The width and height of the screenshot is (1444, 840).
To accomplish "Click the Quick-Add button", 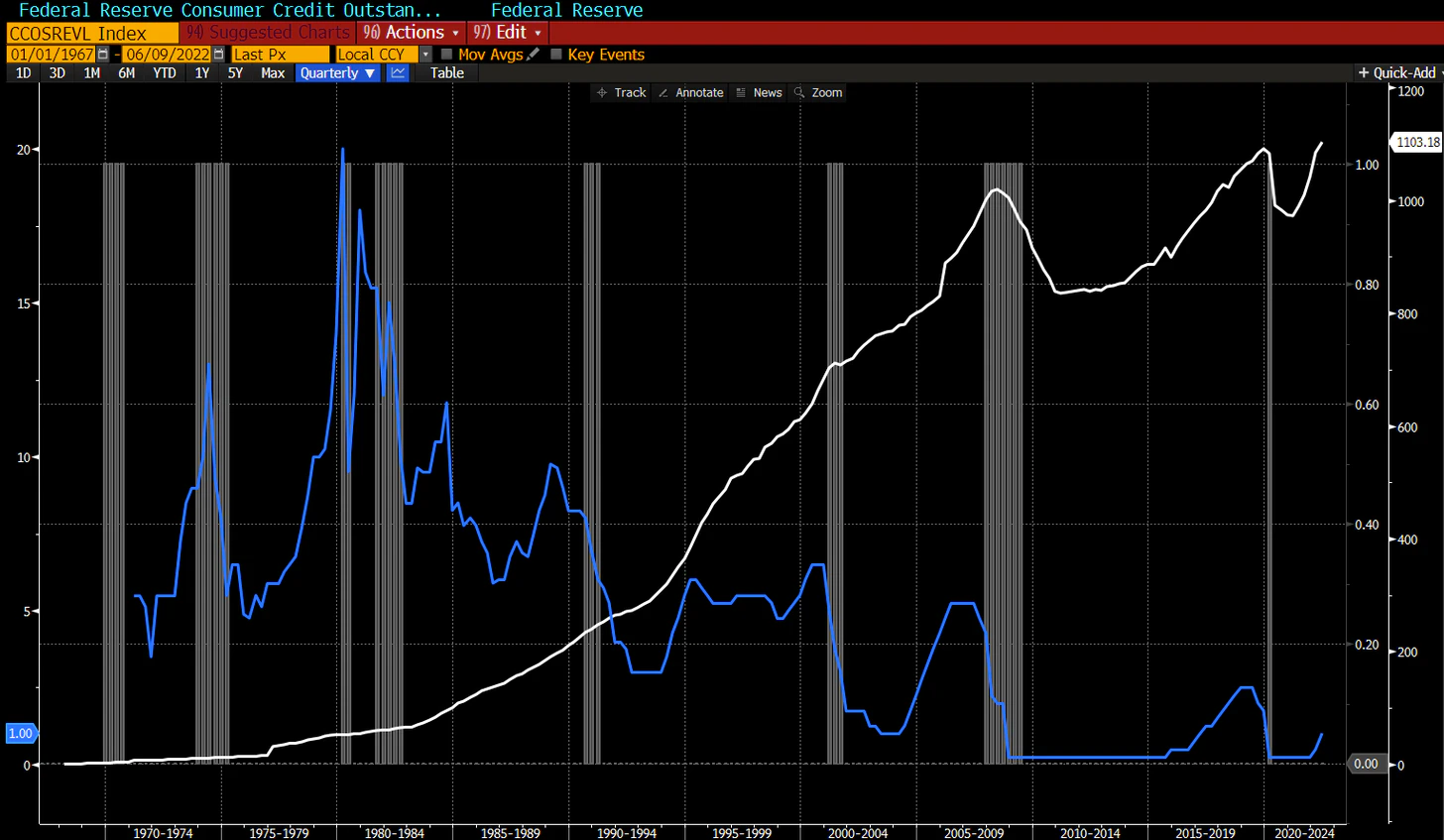I will tap(1398, 72).
